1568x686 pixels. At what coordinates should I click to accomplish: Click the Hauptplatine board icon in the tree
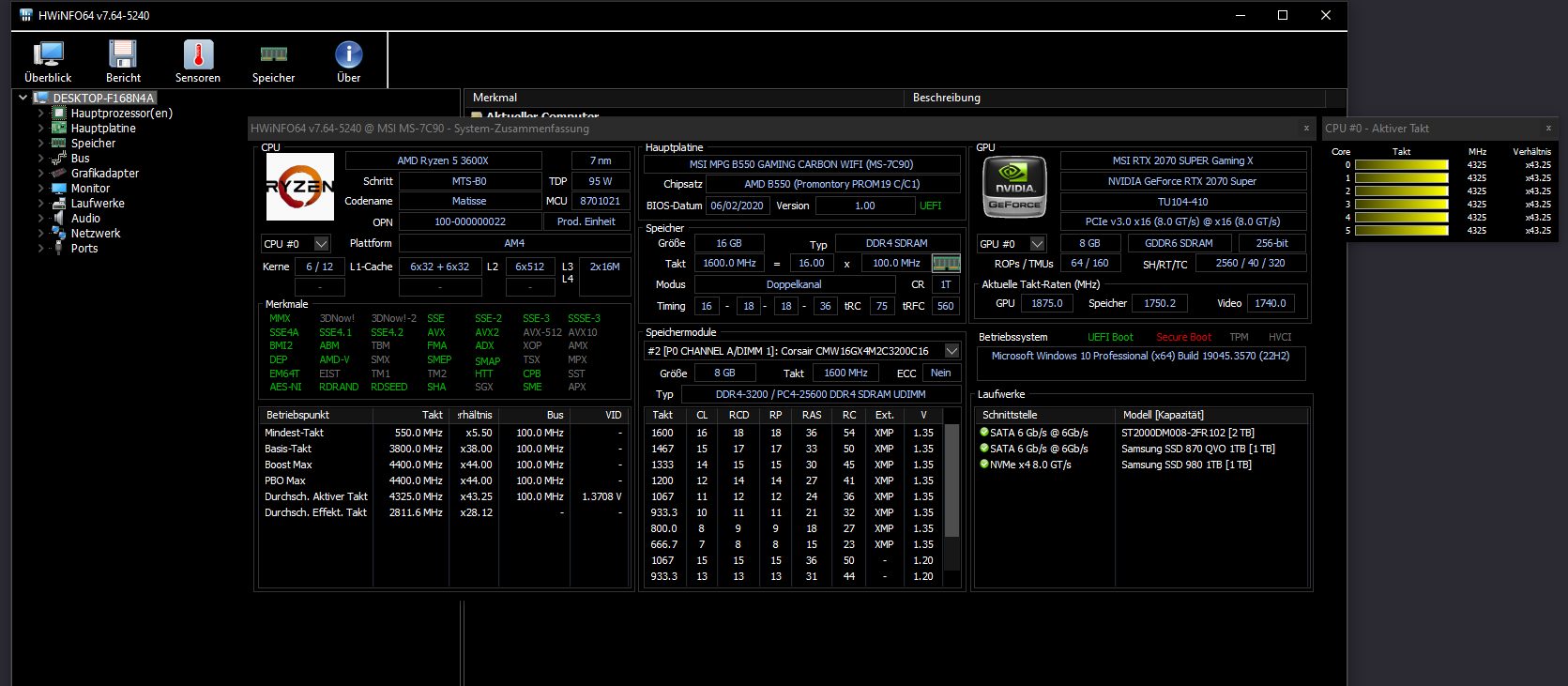(59, 128)
